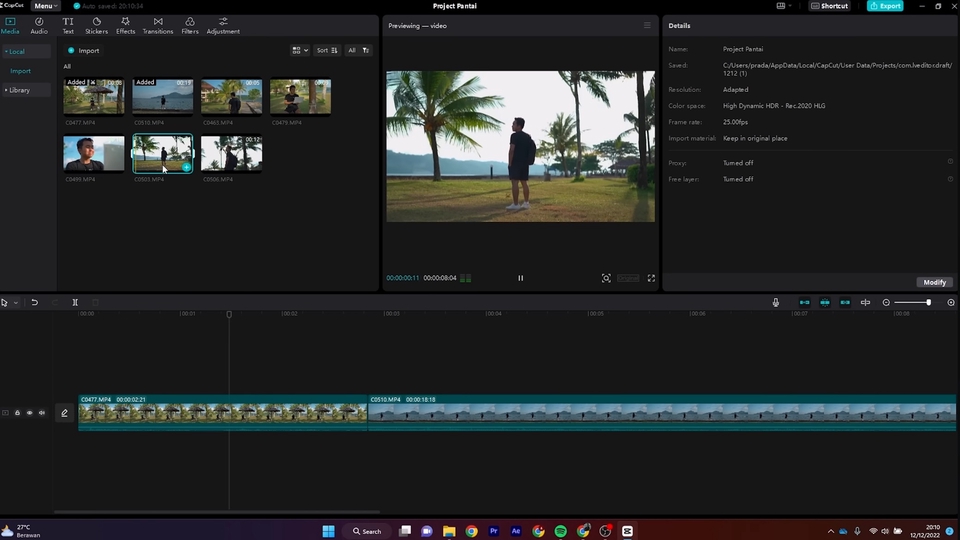
Task: Open the preview panel hamburger menu
Action: click(647, 26)
